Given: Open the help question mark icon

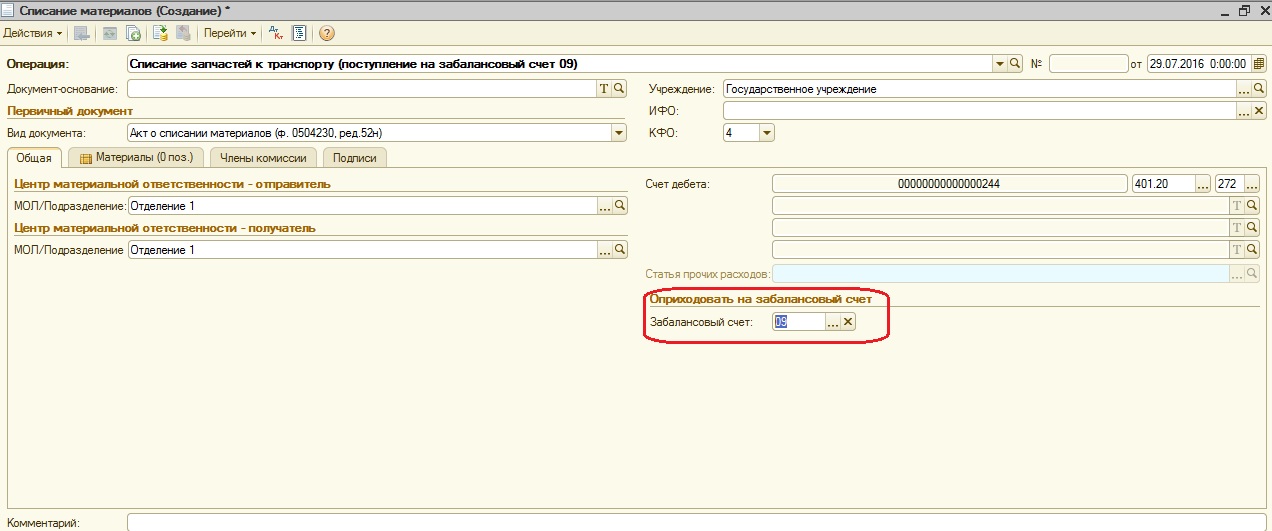Looking at the screenshot, I should coord(326,33).
